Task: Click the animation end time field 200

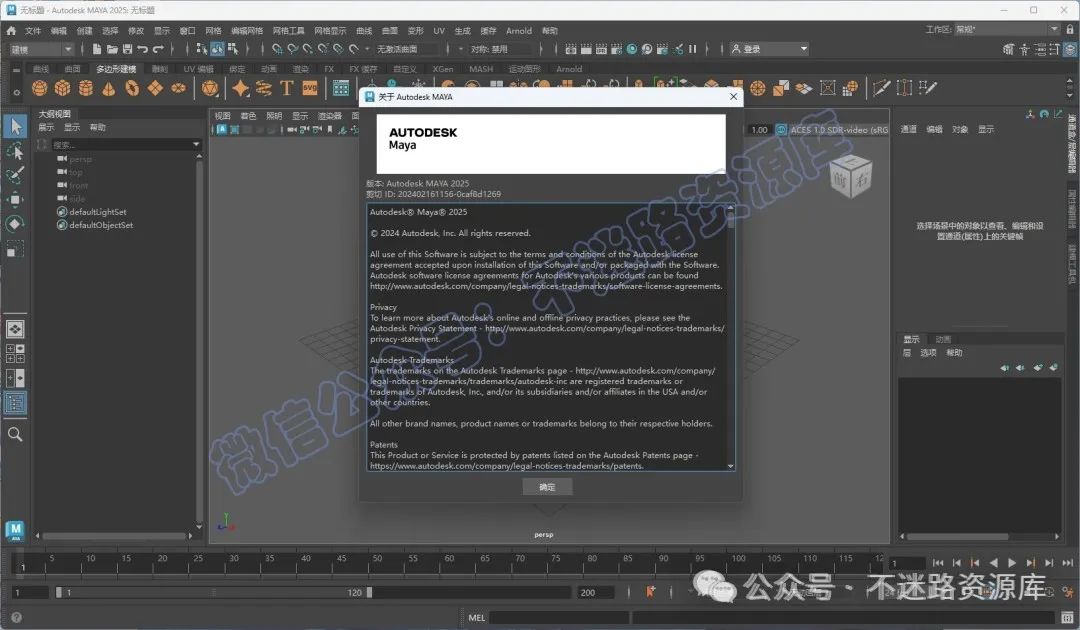Action: (595, 592)
